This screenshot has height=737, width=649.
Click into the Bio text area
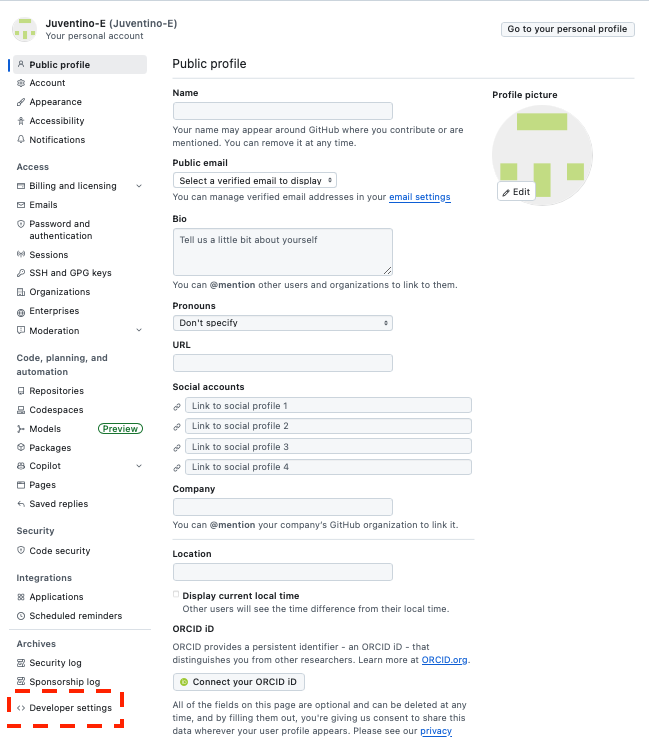point(282,251)
